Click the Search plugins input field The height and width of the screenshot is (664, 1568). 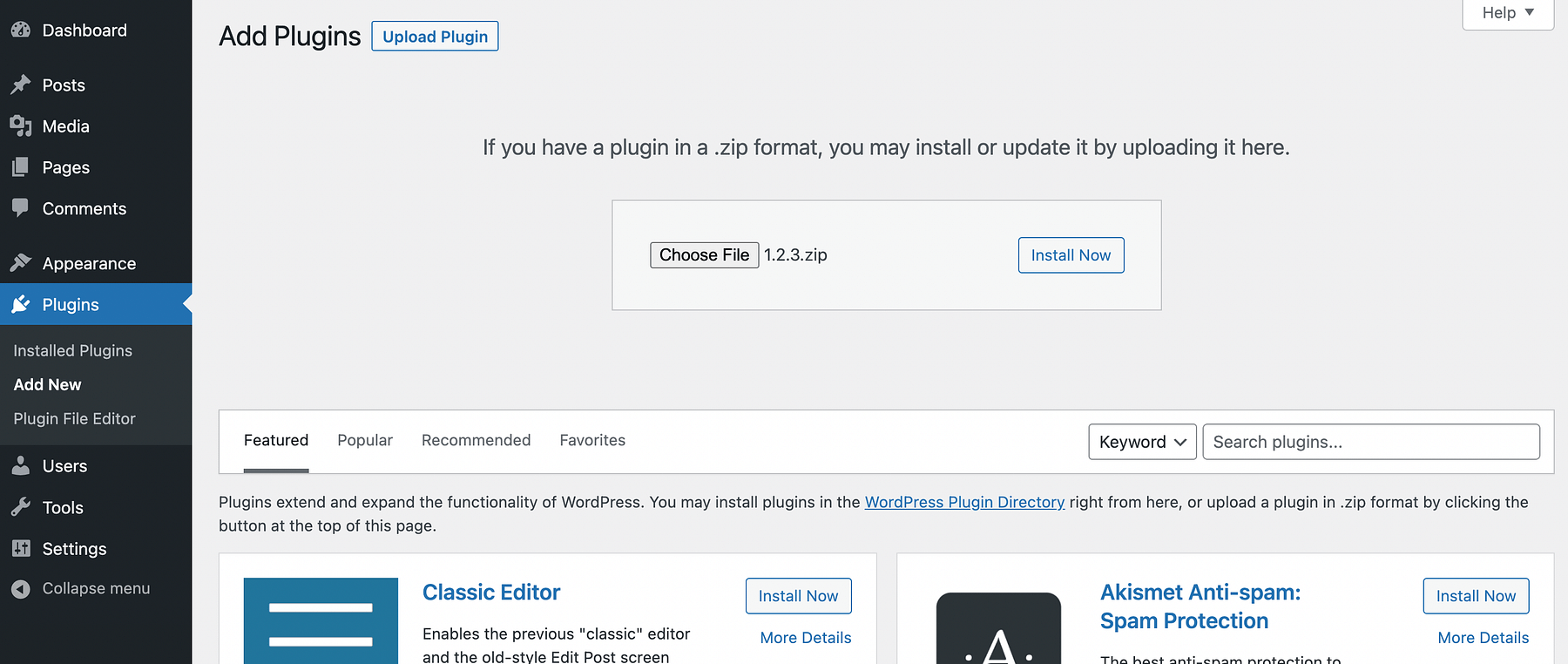pyautogui.click(x=1370, y=442)
